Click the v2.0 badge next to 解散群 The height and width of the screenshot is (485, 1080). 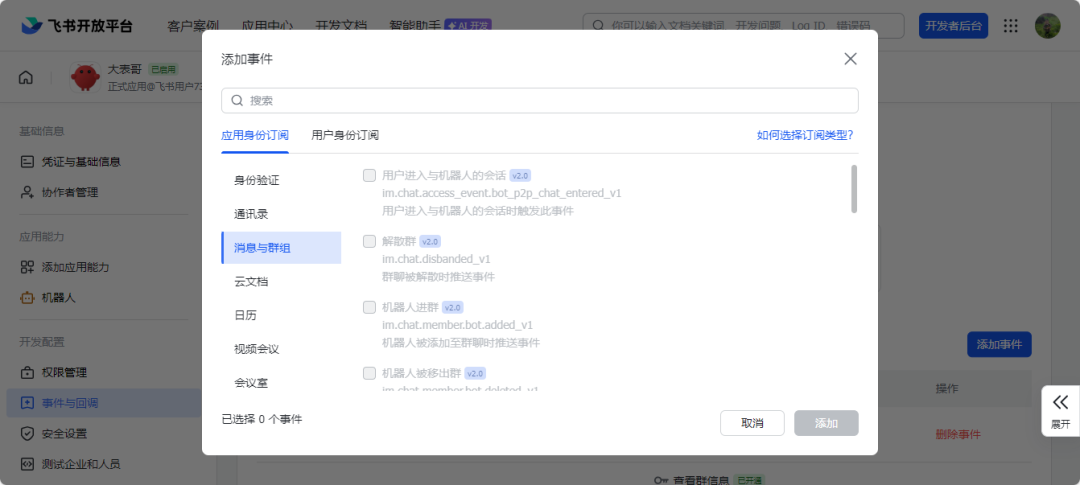[430, 242]
